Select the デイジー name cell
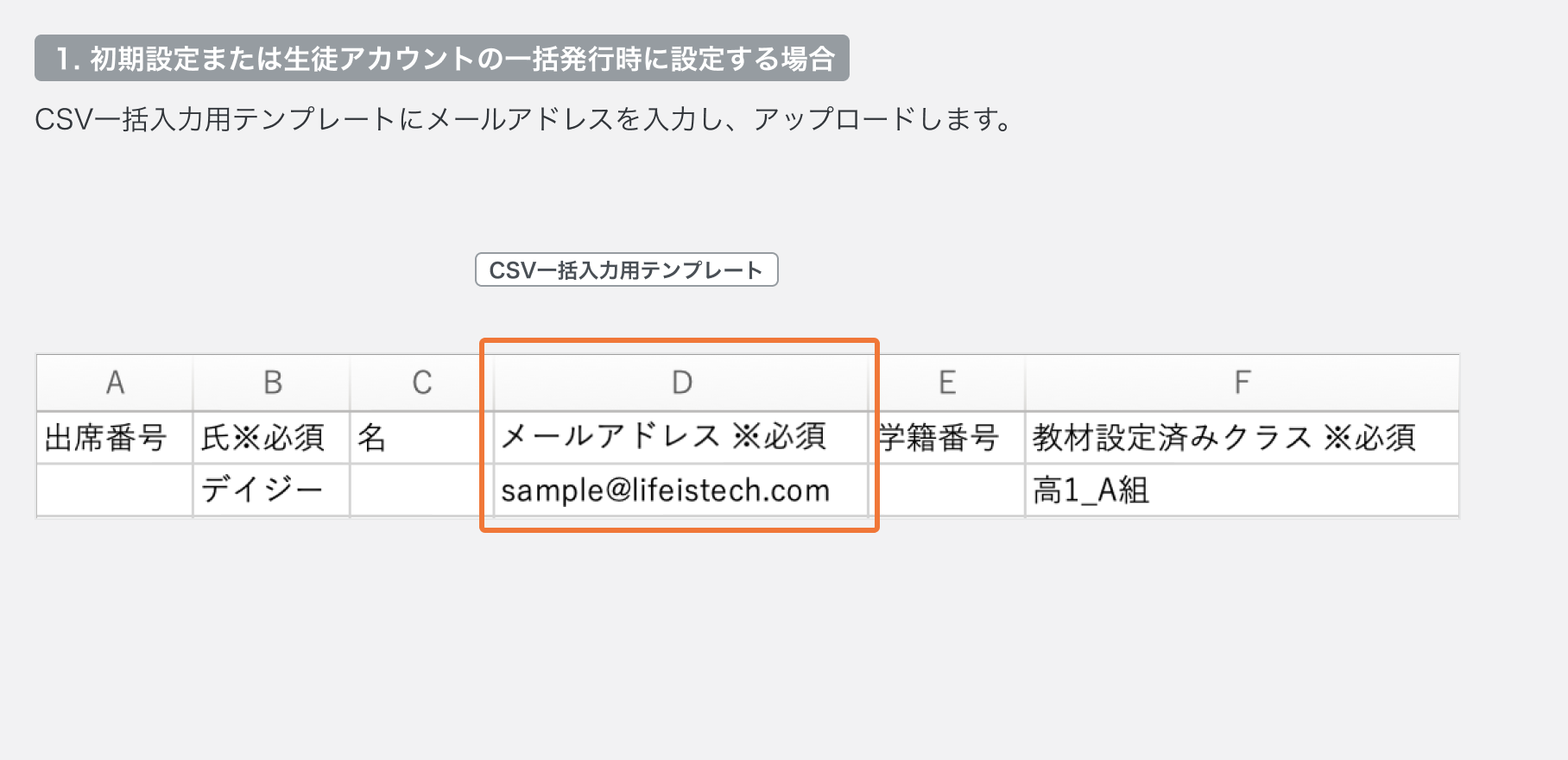This screenshot has width=1568, height=760. [x=262, y=491]
